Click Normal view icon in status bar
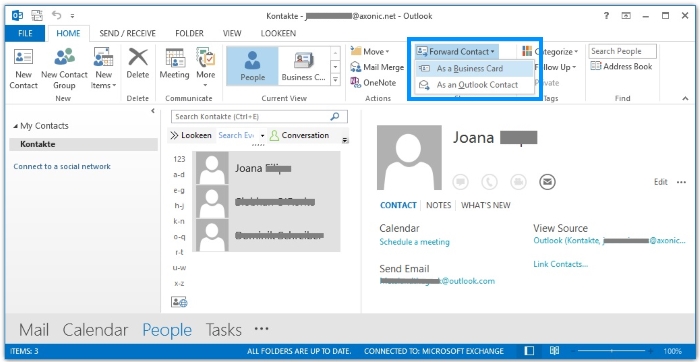The image size is (700, 362). 529,351
